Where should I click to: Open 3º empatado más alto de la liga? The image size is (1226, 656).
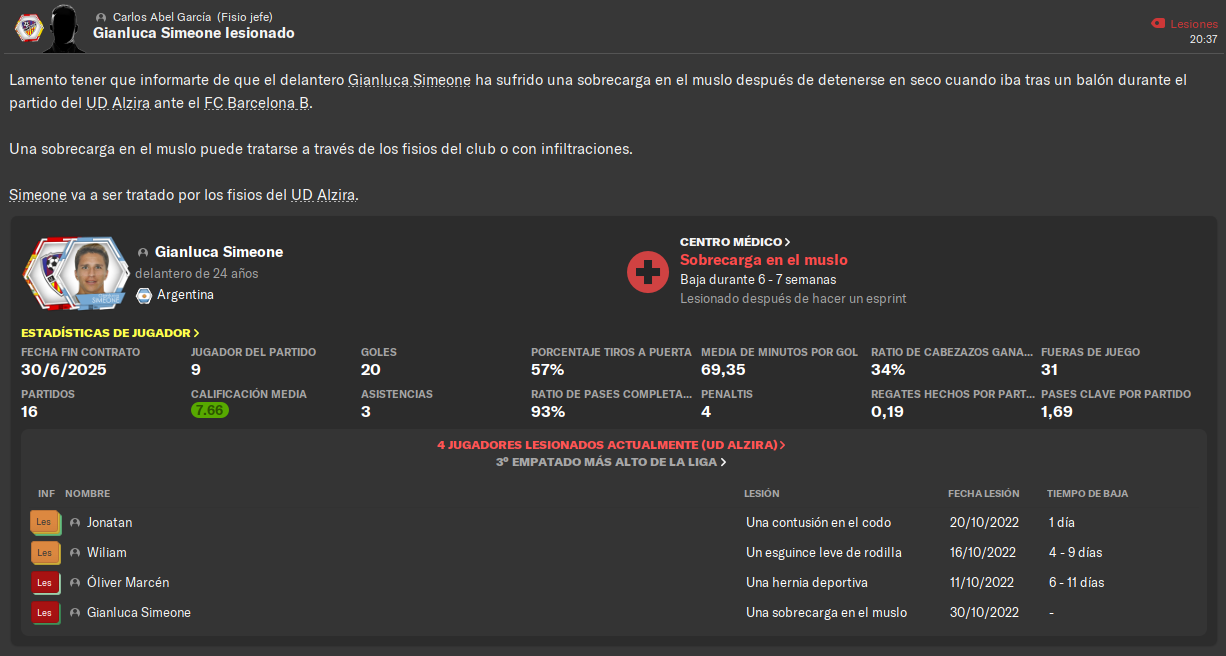tap(611, 462)
